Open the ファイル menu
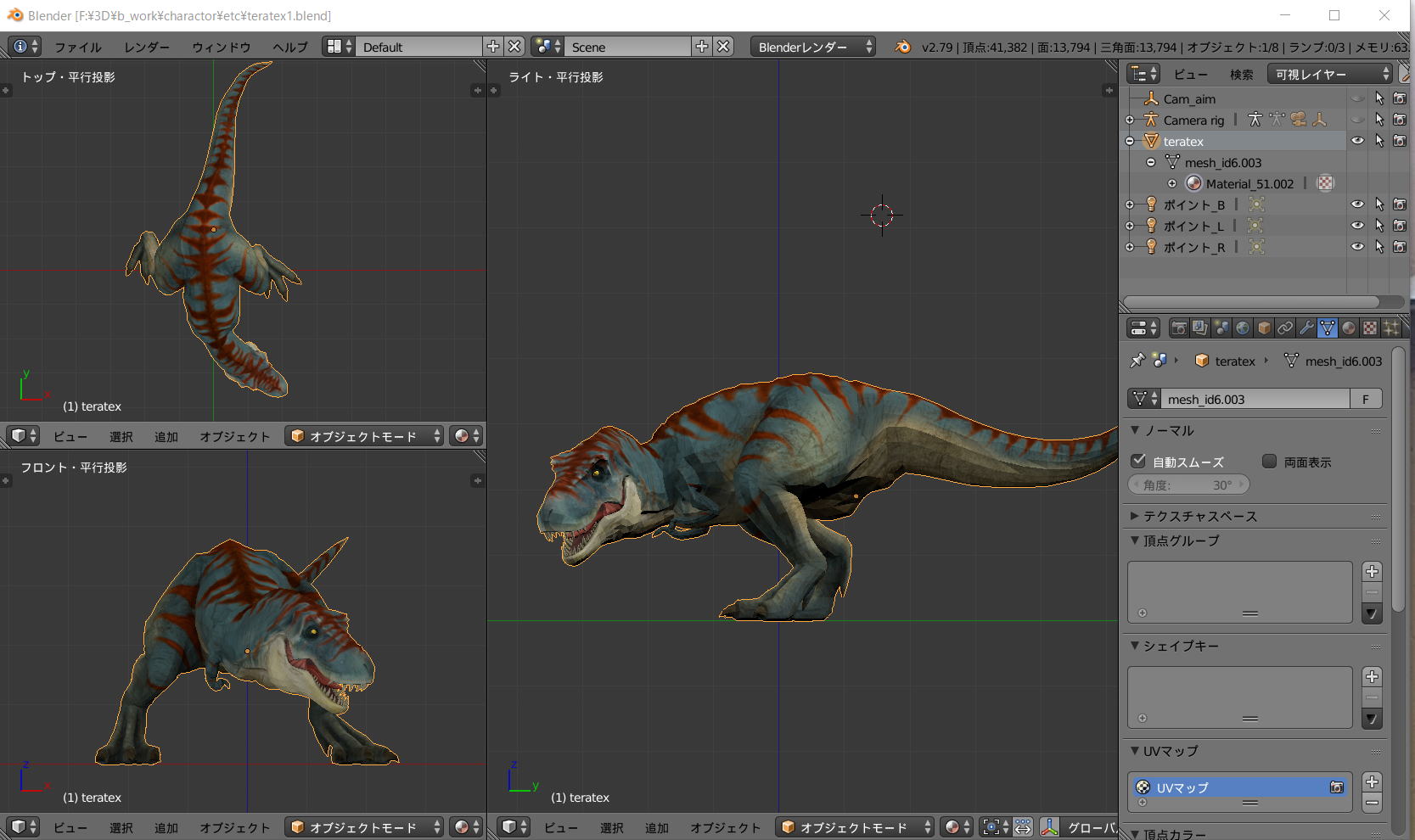The image size is (1415, 840). (x=77, y=48)
